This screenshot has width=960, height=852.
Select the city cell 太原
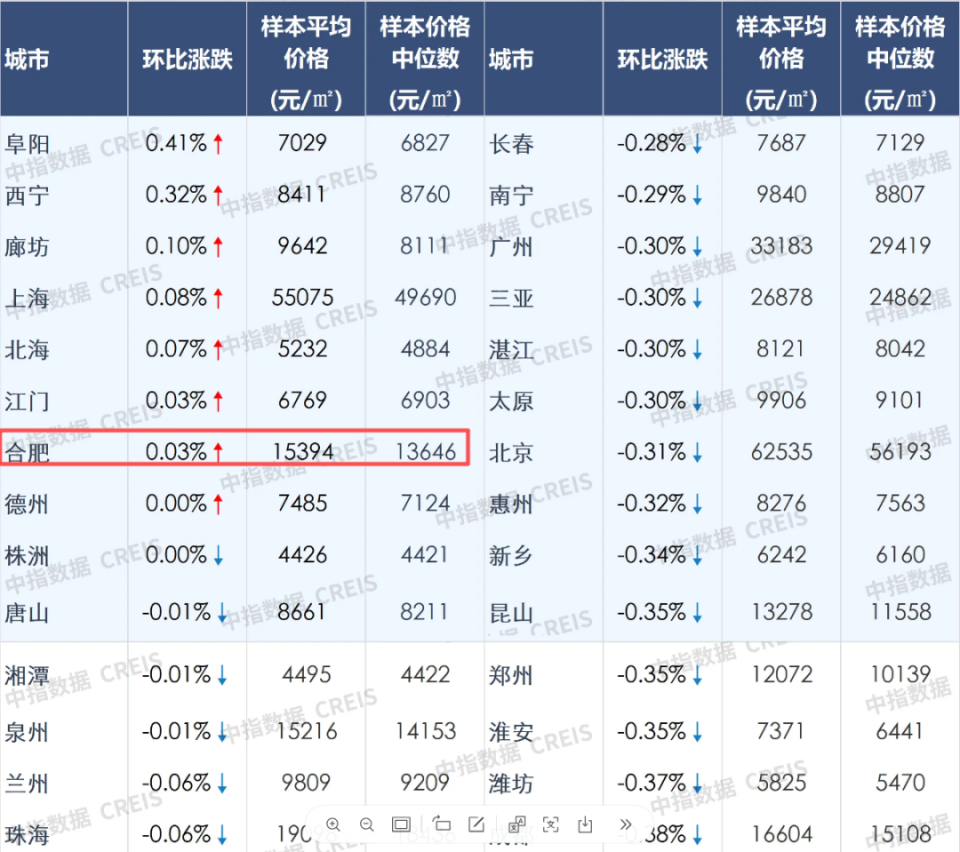pos(511,402)
